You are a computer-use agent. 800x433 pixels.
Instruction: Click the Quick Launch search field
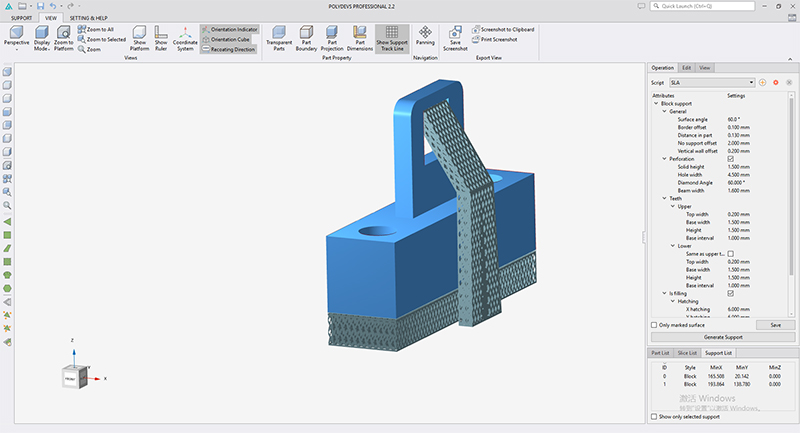[x=703, y=6]
